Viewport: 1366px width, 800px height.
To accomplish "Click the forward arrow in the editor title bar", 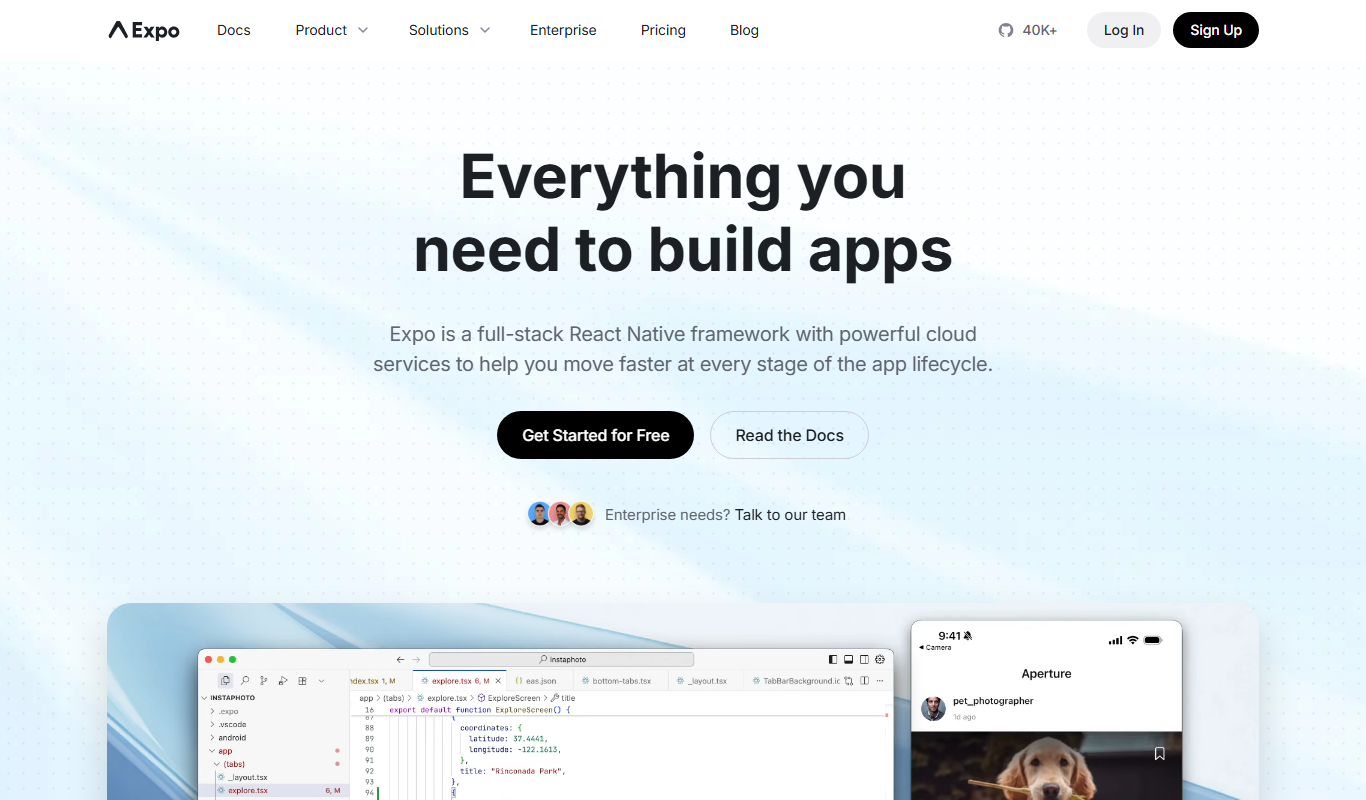I will pos(416,660).
